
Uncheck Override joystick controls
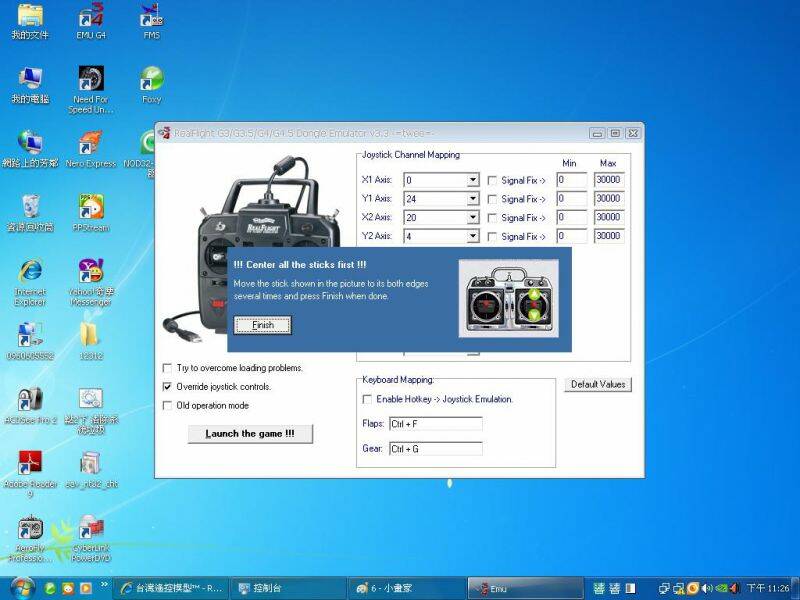(167, 387)
